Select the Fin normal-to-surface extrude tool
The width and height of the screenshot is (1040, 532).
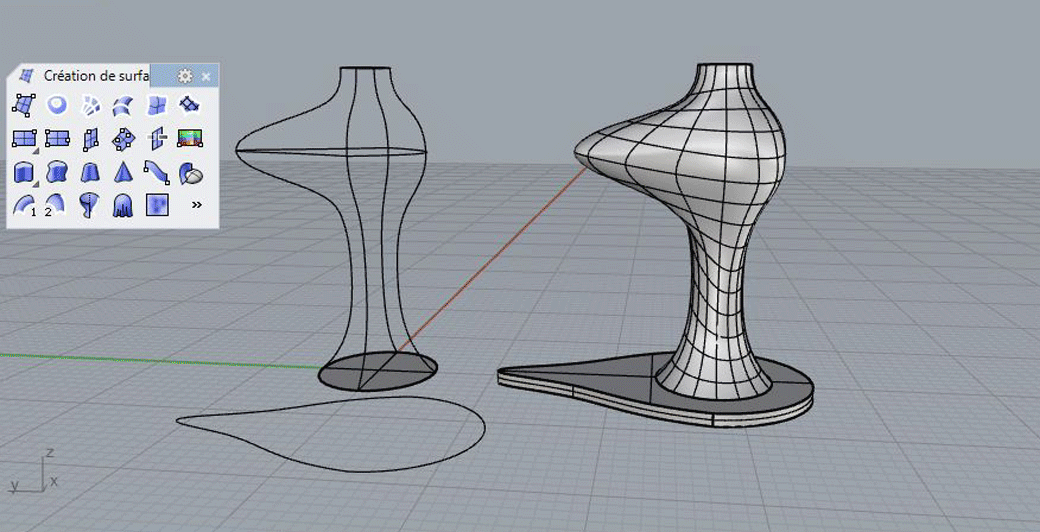click(190, 173)
